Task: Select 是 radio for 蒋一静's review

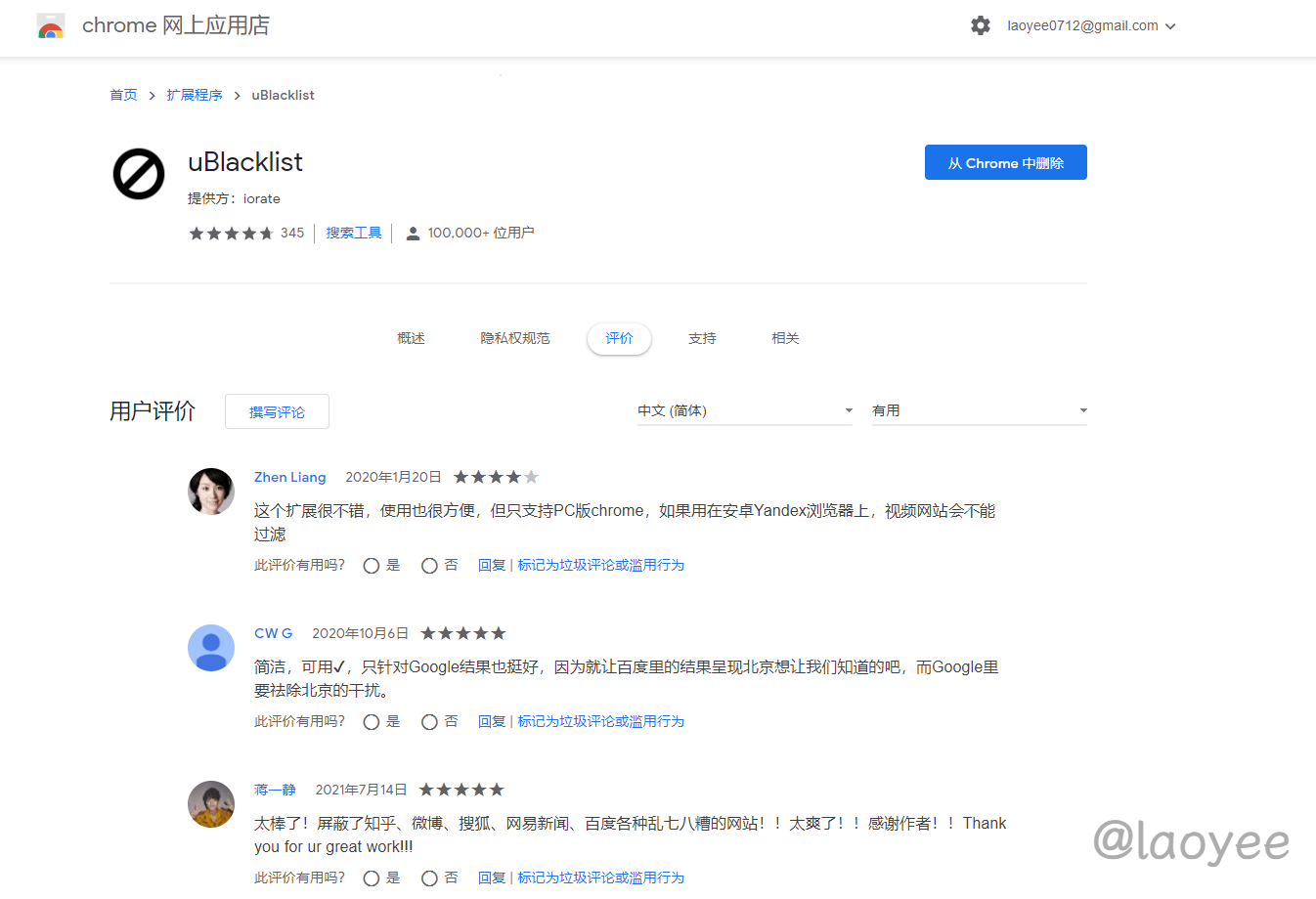Action: (x=372, y=878)
